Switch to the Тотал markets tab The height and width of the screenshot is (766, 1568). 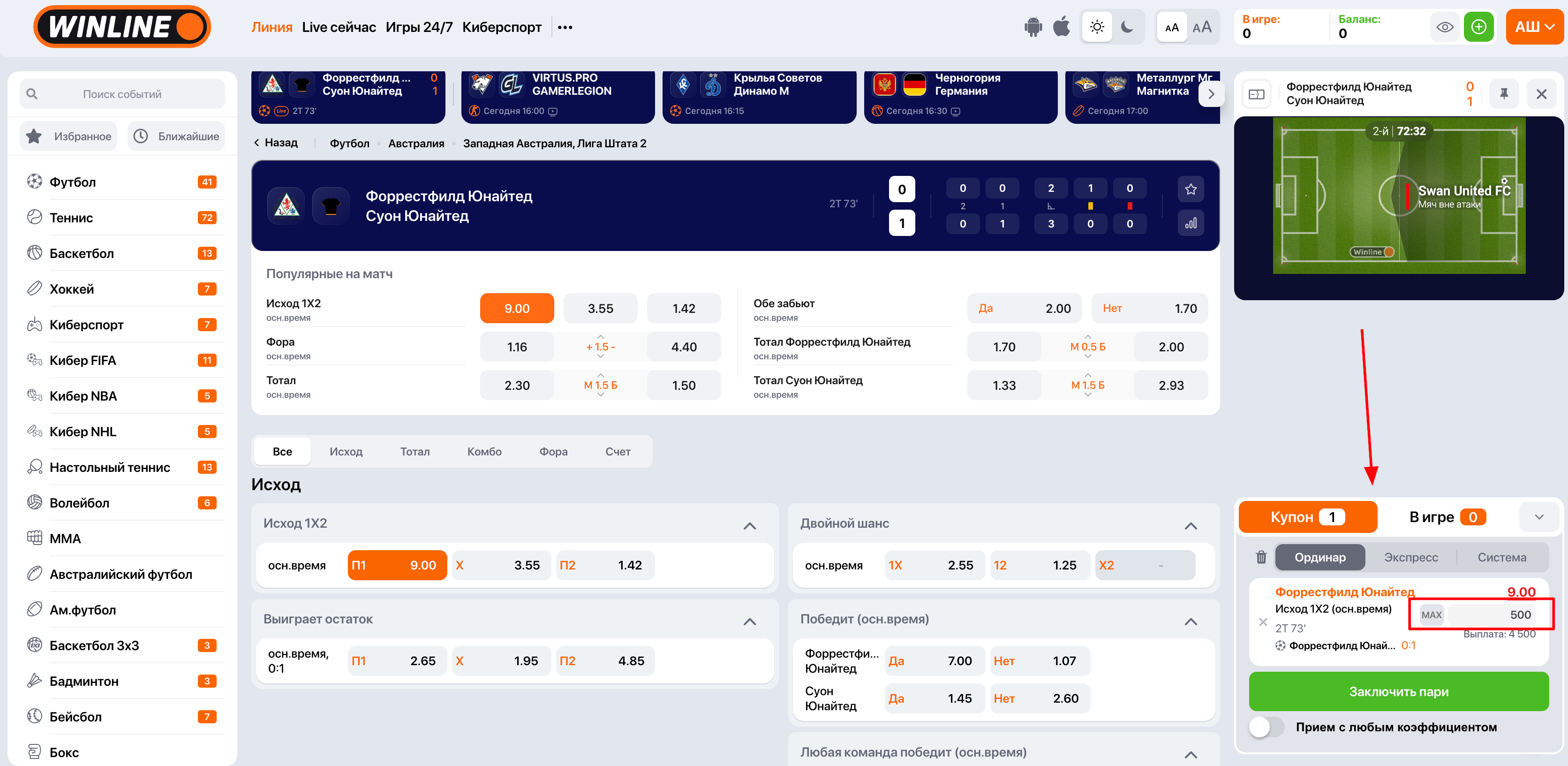[415, 451]
